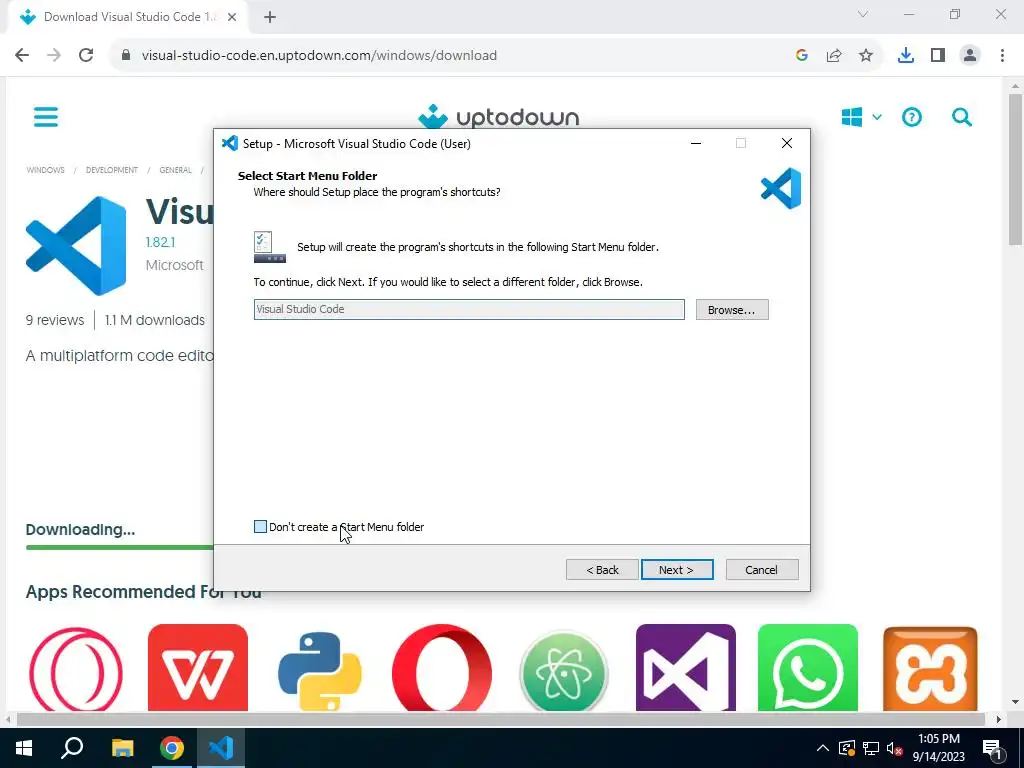Click the large Visual Studio Code logo on page
Viewport: 1024px width, 768px height.
[x=76, y=246]
